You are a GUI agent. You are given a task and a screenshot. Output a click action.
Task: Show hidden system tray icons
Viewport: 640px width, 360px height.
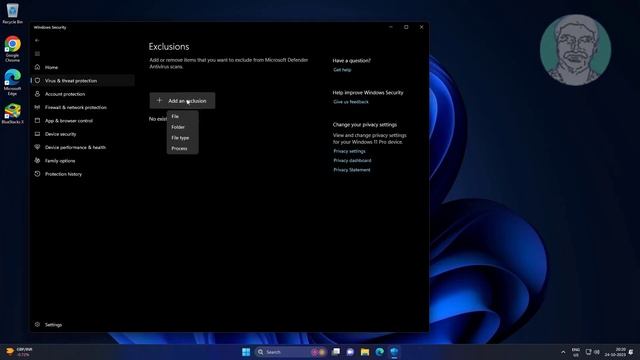tap(563, 352)
